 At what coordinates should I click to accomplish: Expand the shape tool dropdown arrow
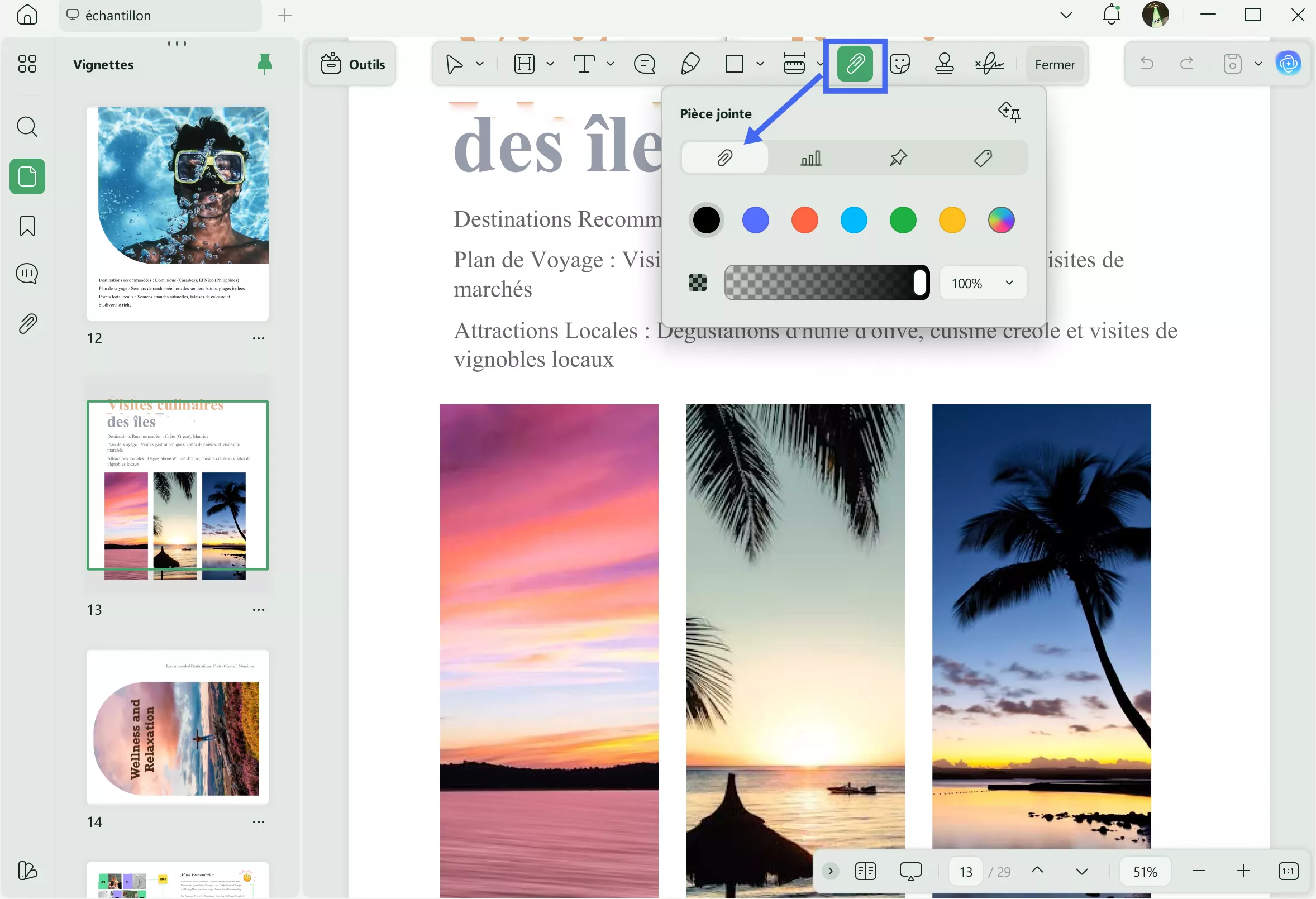point(760,64)
